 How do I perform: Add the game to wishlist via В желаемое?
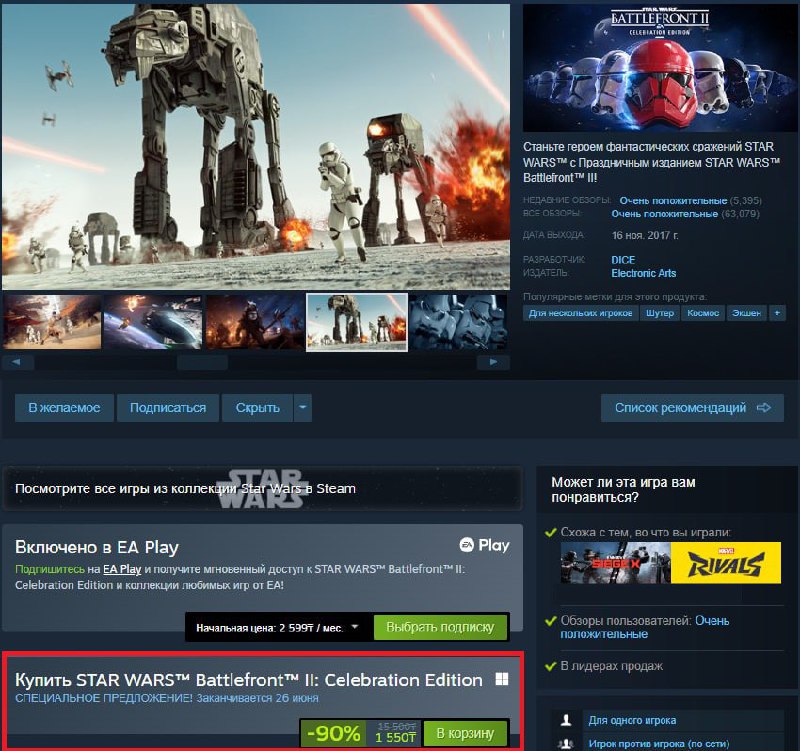click(64, 408)
